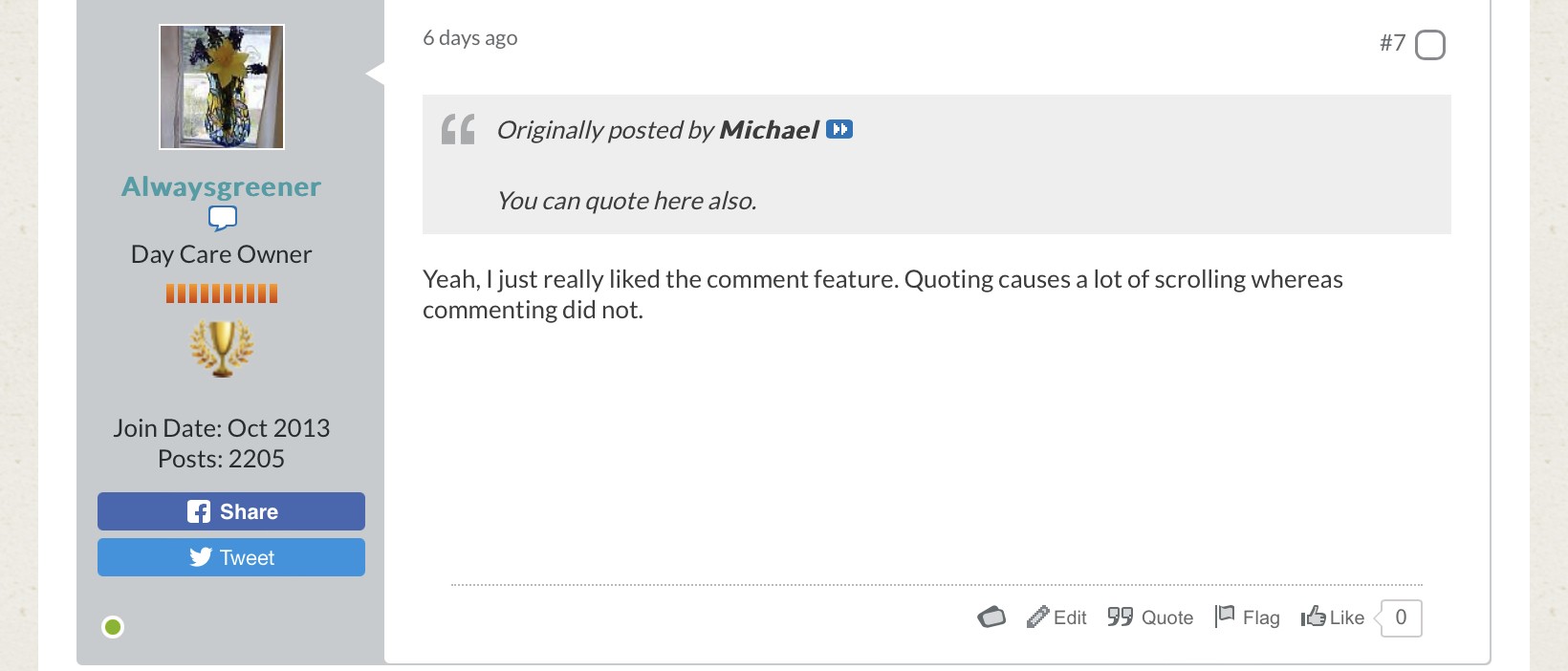This screenshot has width=1568, height=671.
Task: Click the large quotation mark in the quote block
Action: [x=458, y=129]
